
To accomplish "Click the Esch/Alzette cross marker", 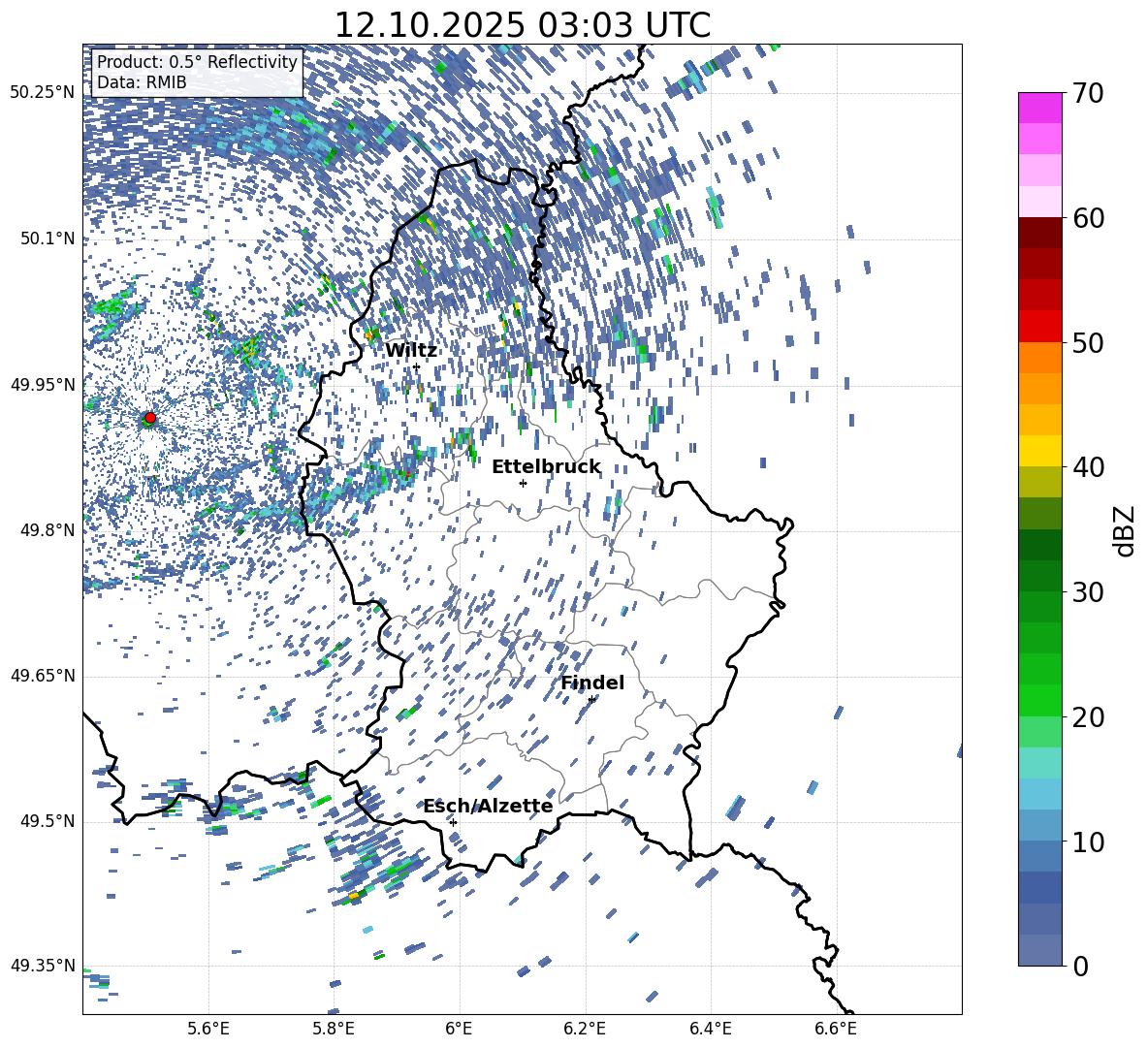I will [x=453, y=822].
